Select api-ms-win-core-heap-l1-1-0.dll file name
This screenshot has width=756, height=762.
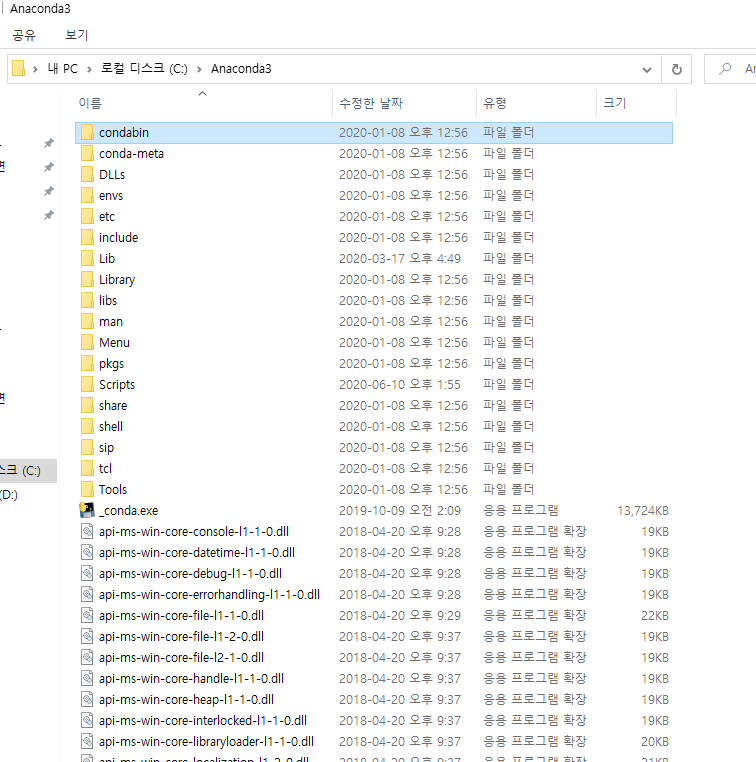pos(186,699)
